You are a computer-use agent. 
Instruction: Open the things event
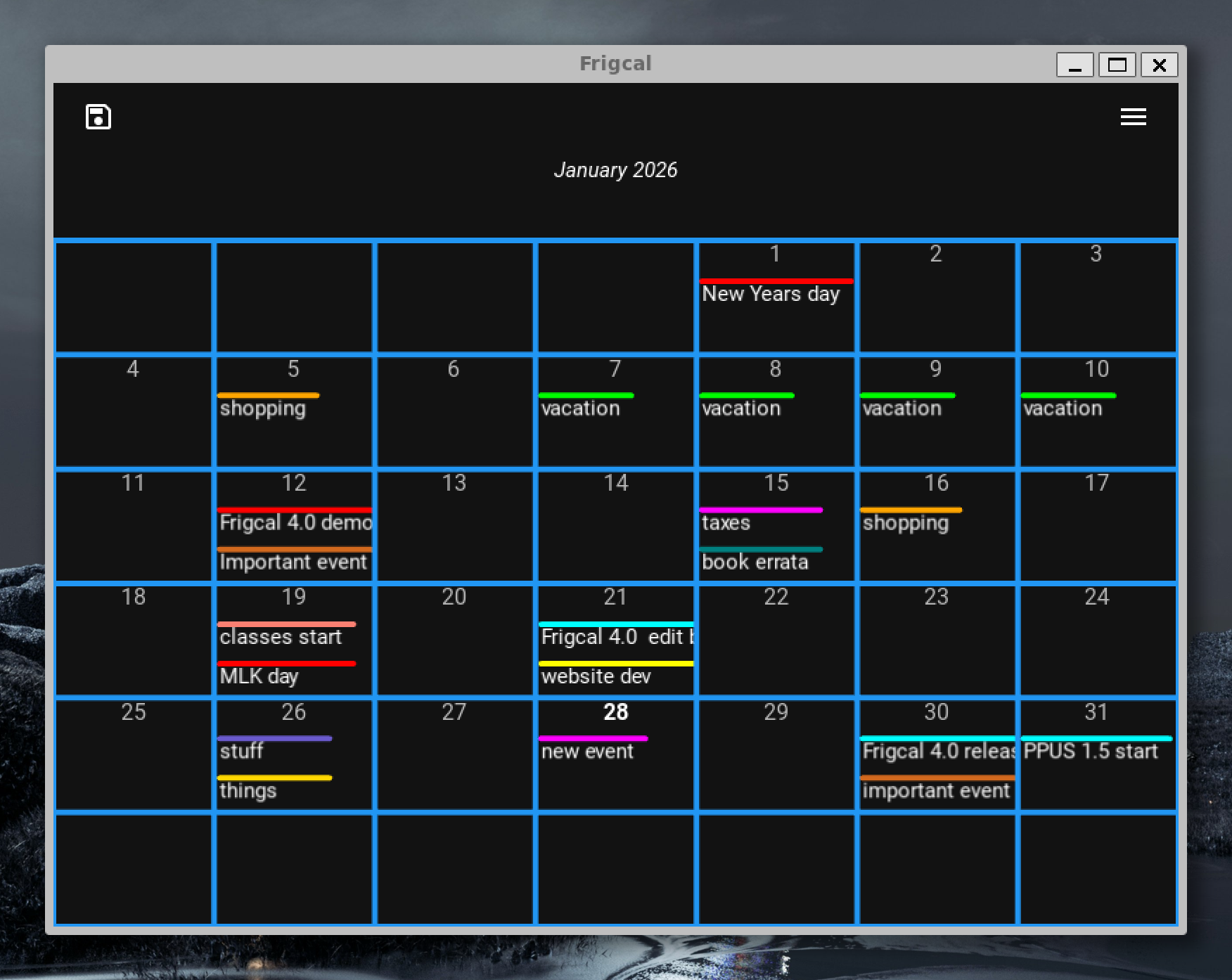pos(274,790)
